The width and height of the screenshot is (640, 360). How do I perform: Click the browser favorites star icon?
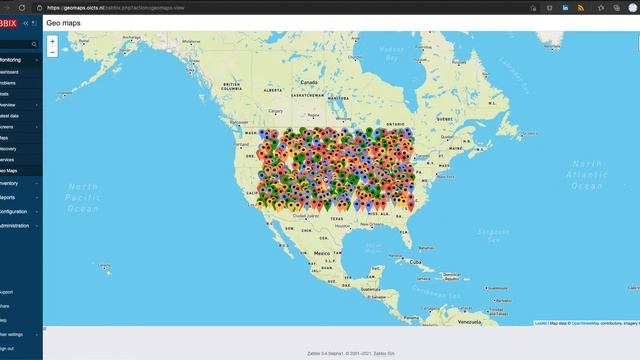coord(601,8)
